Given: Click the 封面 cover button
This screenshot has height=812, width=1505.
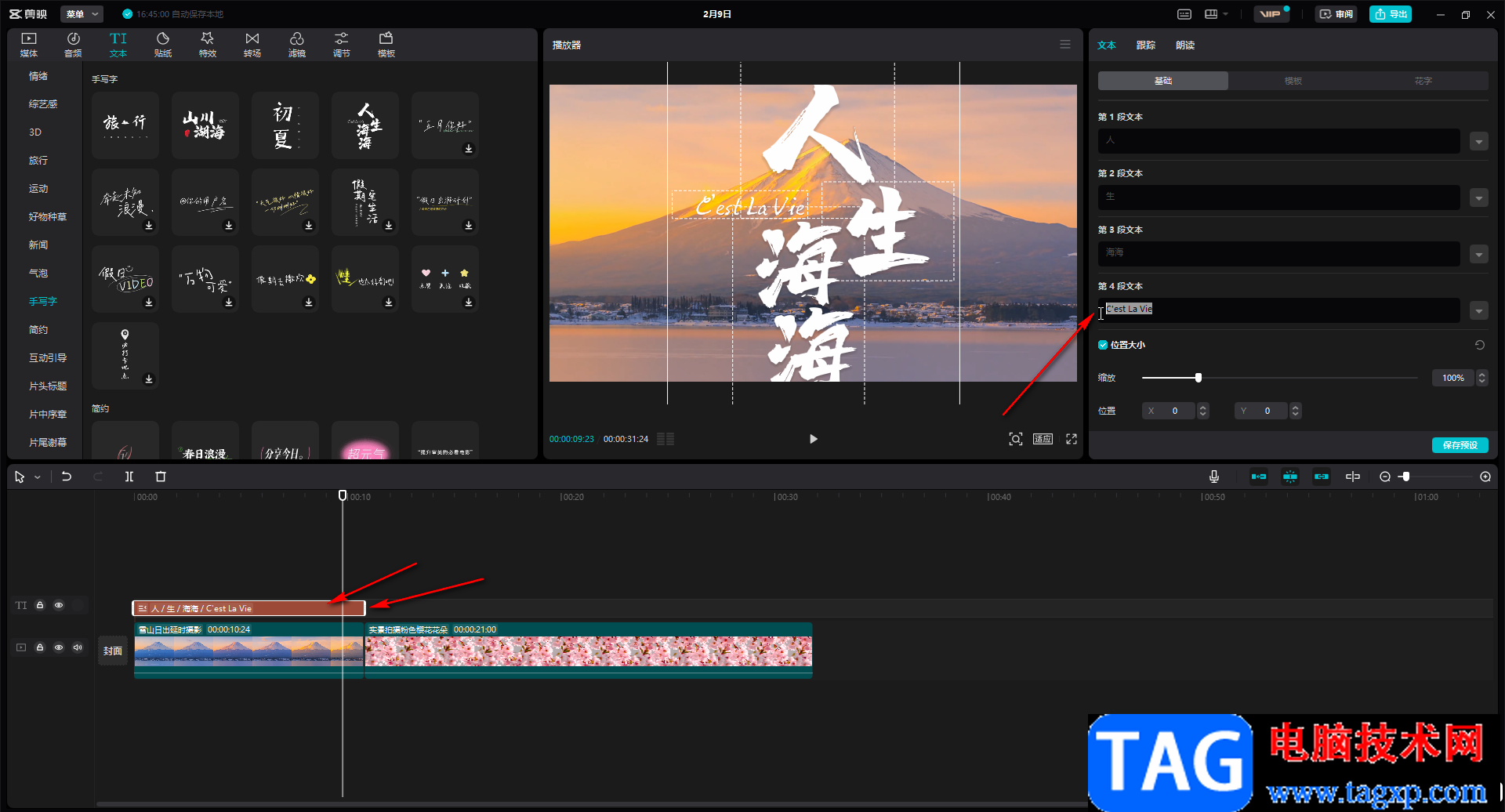Looking at the screenshot, I should (113, 651).
